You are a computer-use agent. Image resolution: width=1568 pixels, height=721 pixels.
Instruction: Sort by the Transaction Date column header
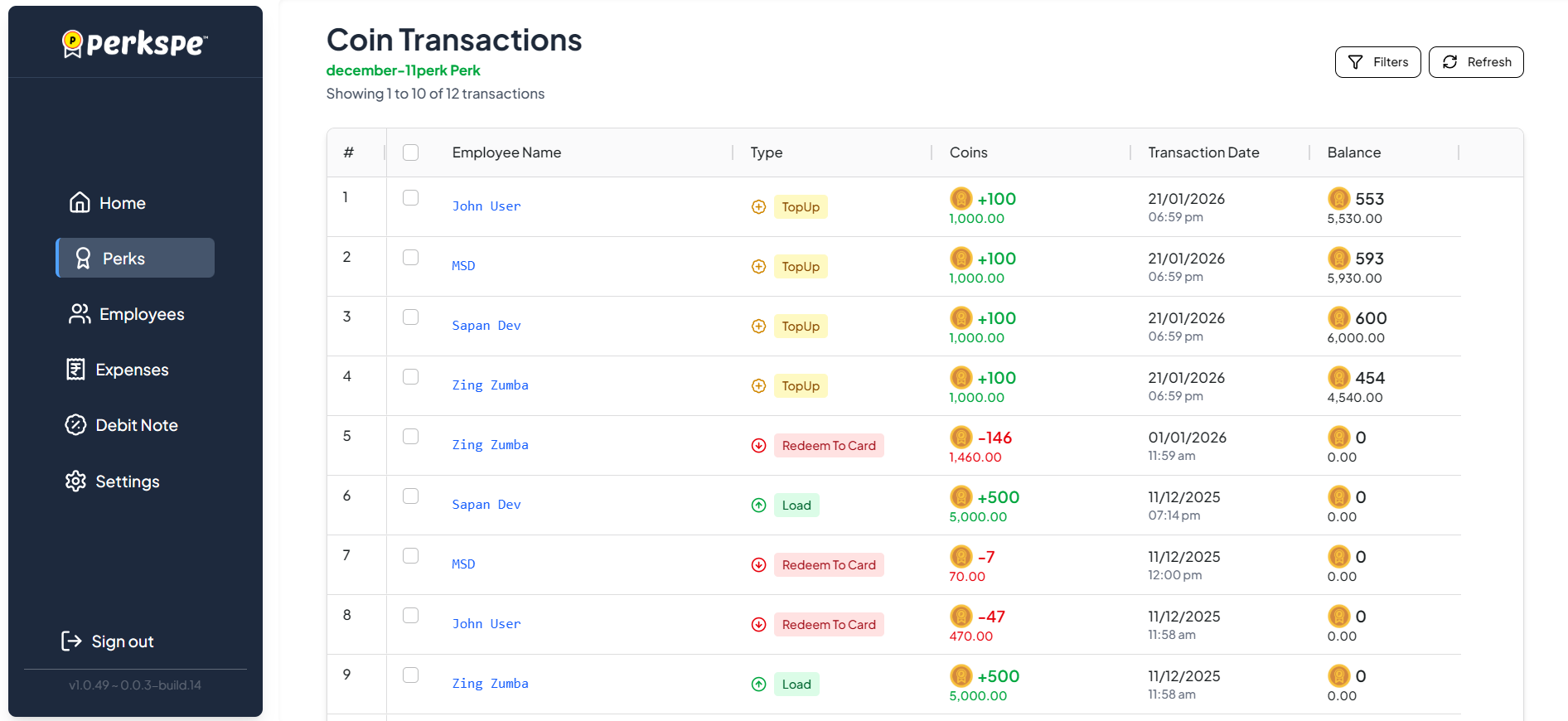[1203, 152]
